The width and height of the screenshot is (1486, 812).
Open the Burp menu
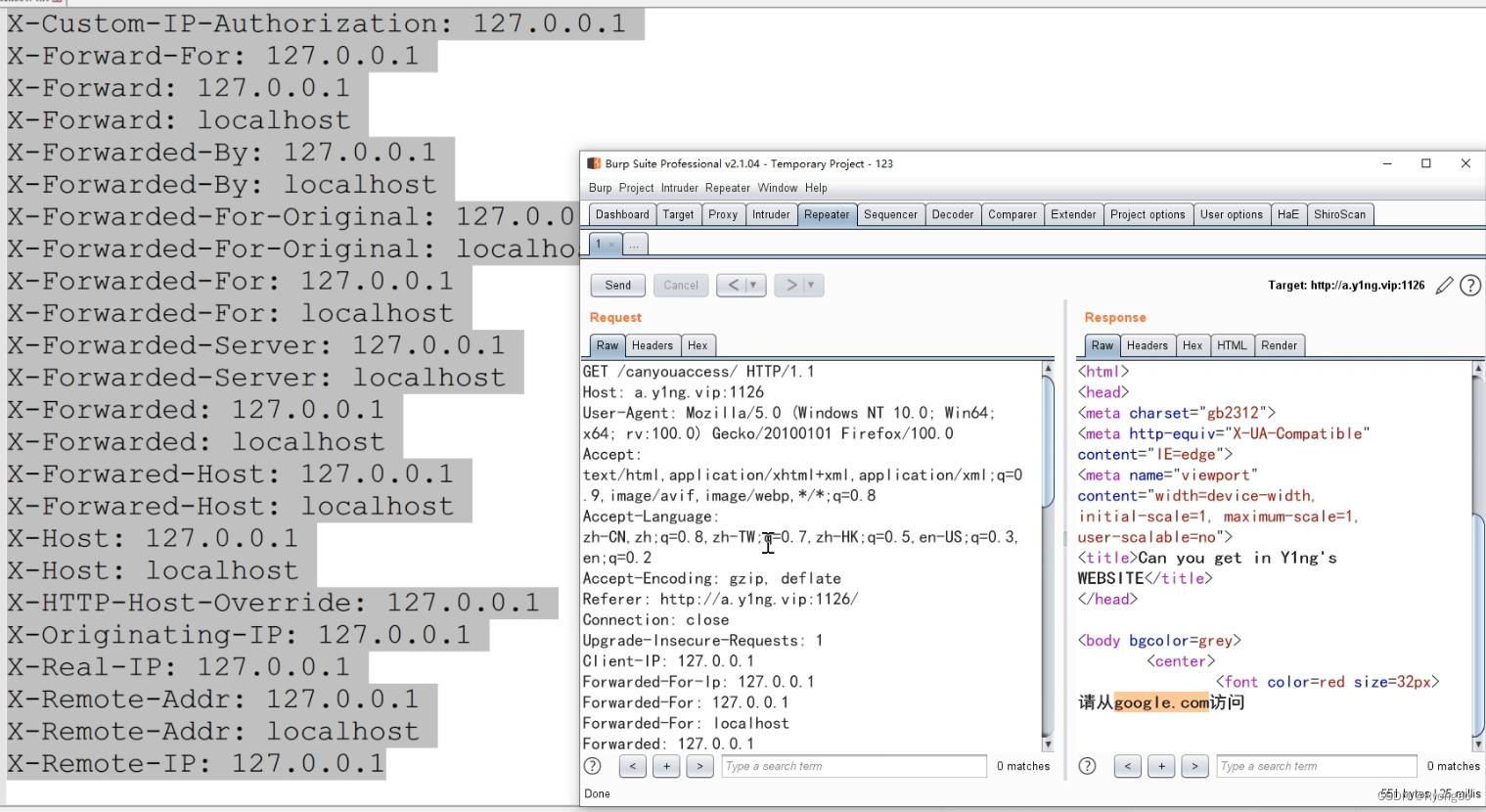(600, 188)
